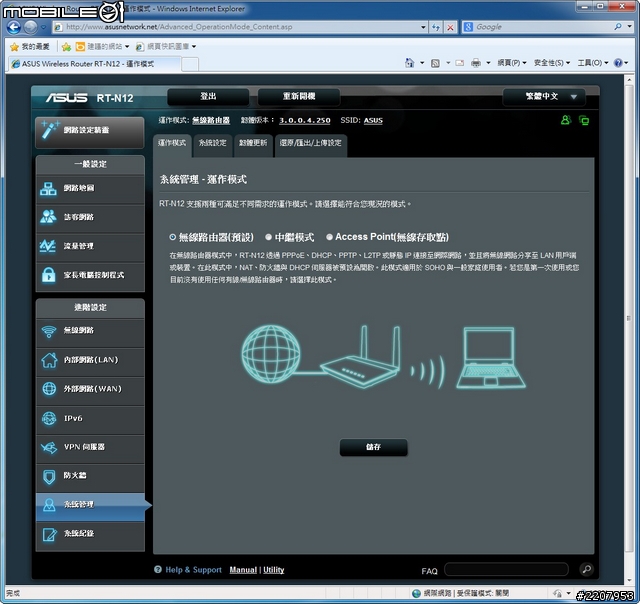Click the green network devices status icon
The image size is (640, 604).
click(x=584, y=120)
